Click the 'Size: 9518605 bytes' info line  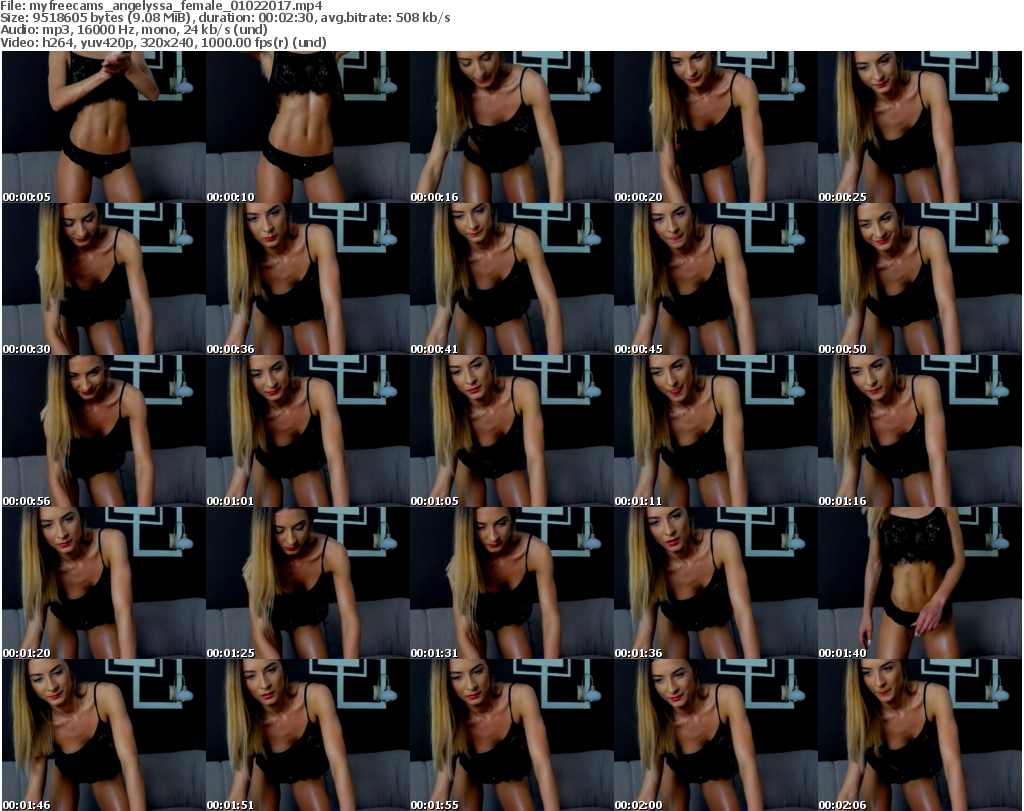coord(225,18)
